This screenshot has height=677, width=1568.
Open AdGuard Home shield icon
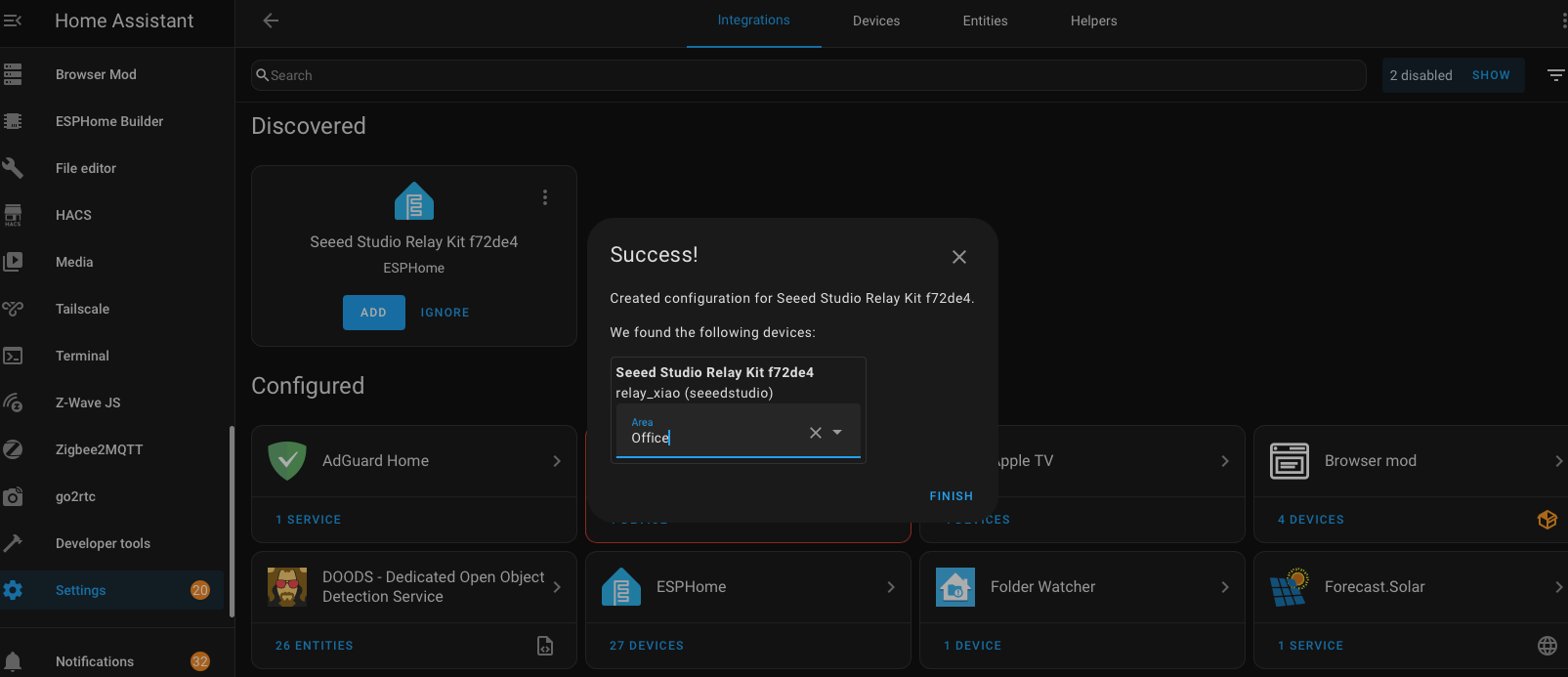(x=287, y=461)
